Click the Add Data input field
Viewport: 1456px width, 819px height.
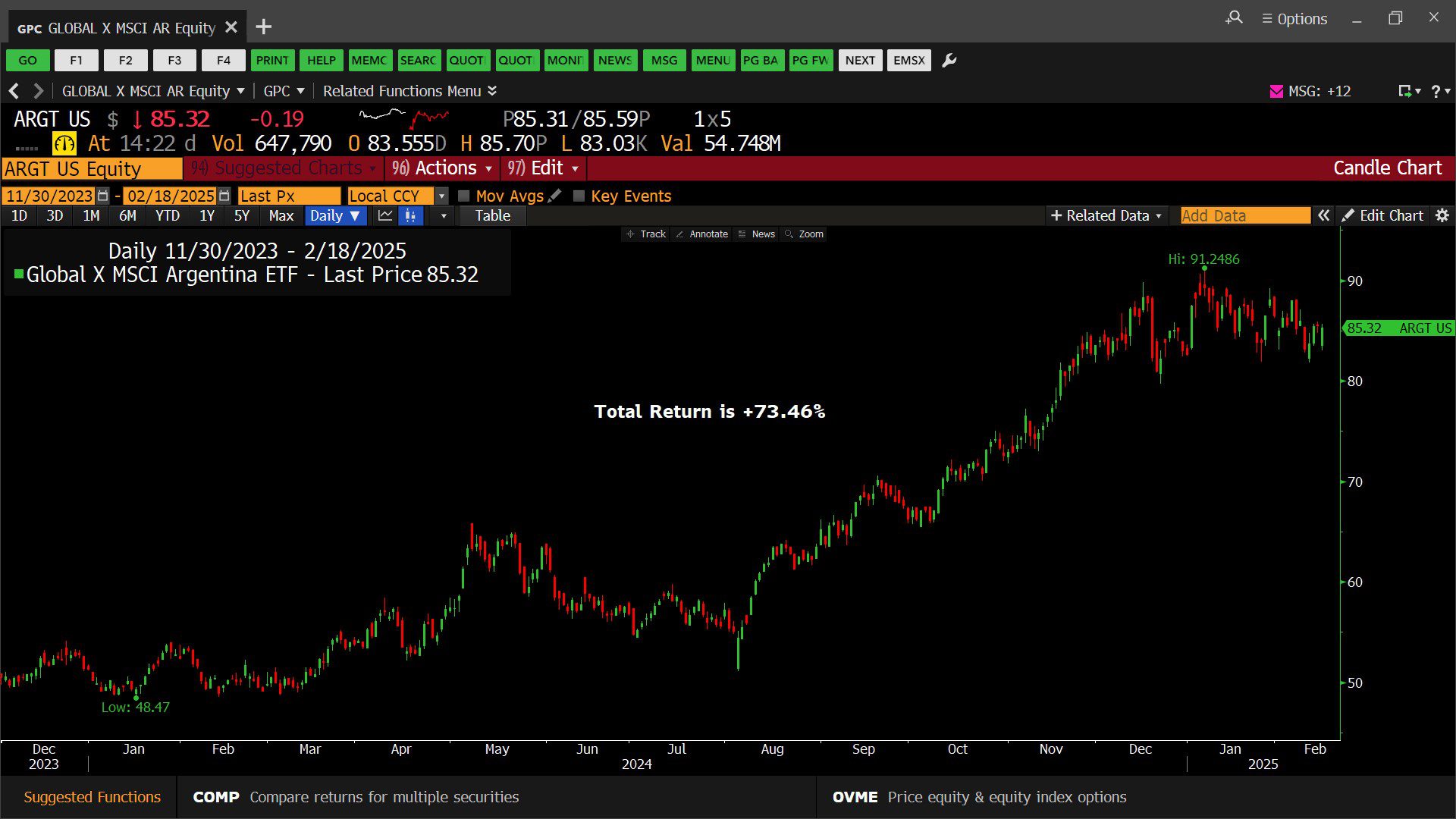[x=1244, y=216]
